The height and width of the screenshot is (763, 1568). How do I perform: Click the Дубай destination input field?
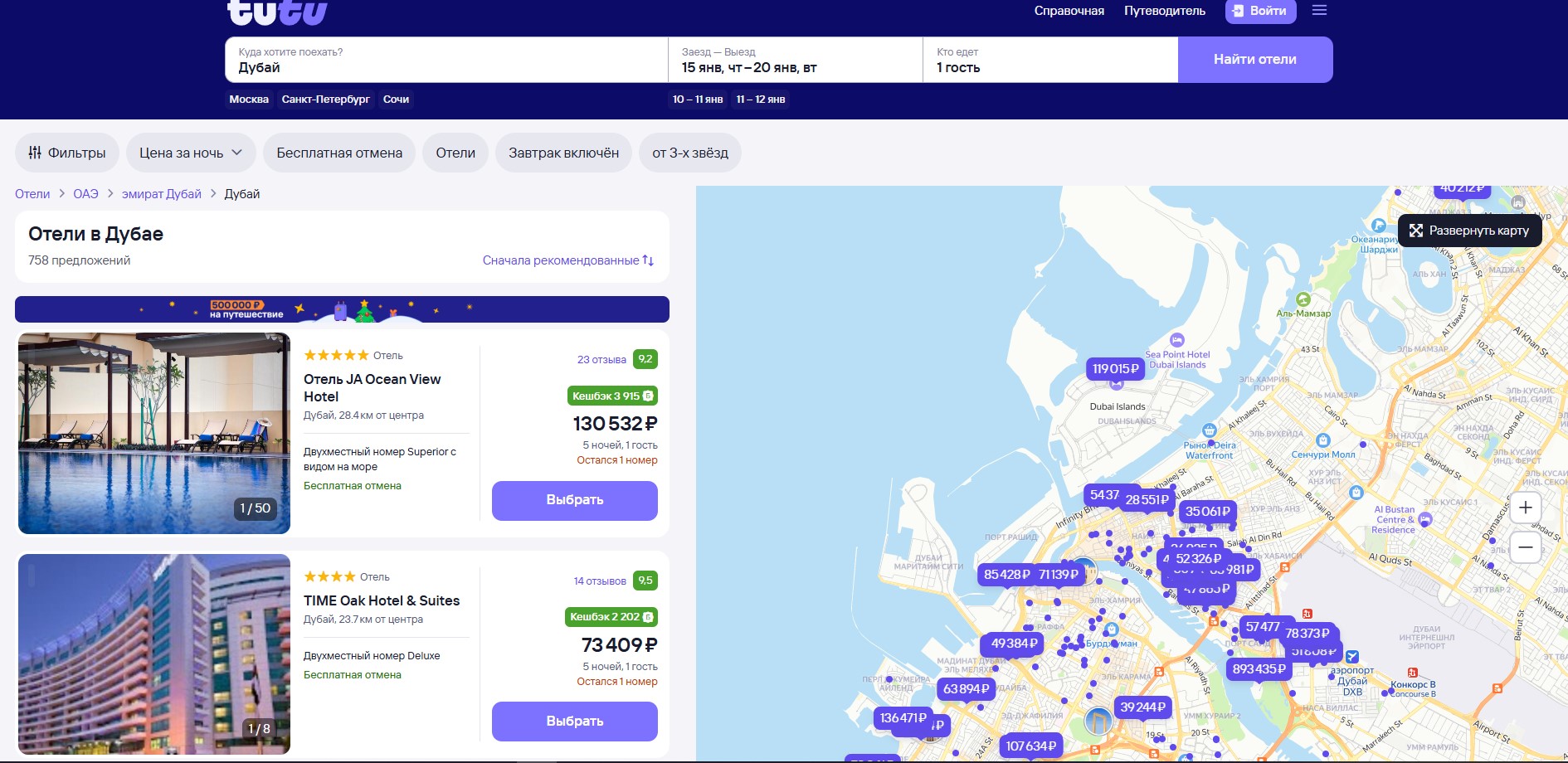tap(446, 60)
